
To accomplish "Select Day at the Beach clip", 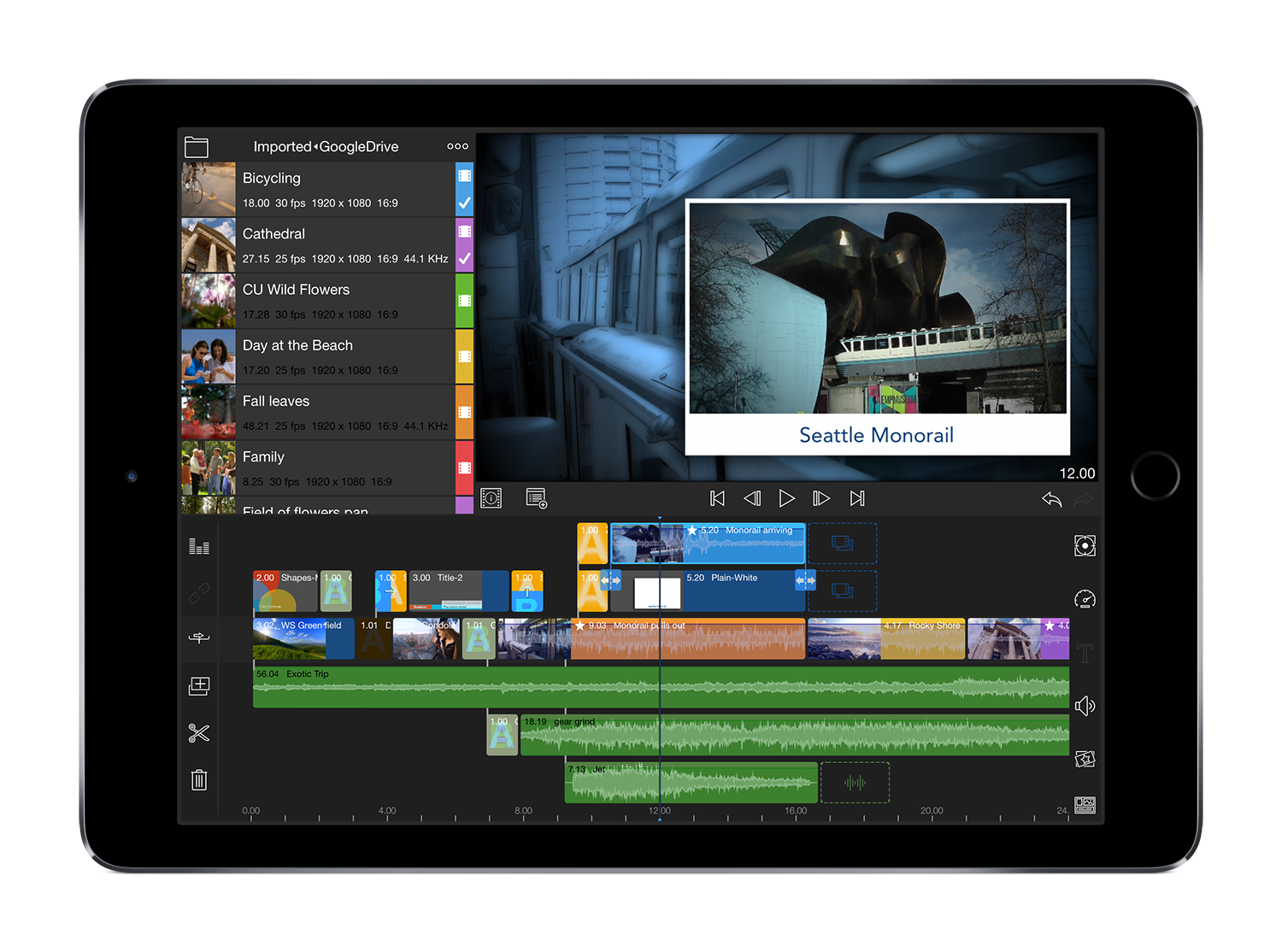I will [327, 356].
